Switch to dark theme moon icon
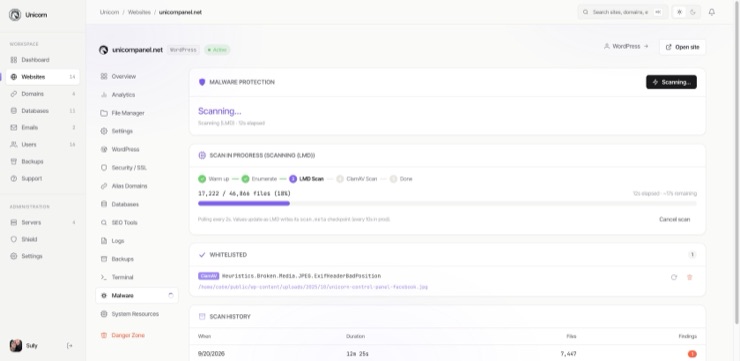 693,12
